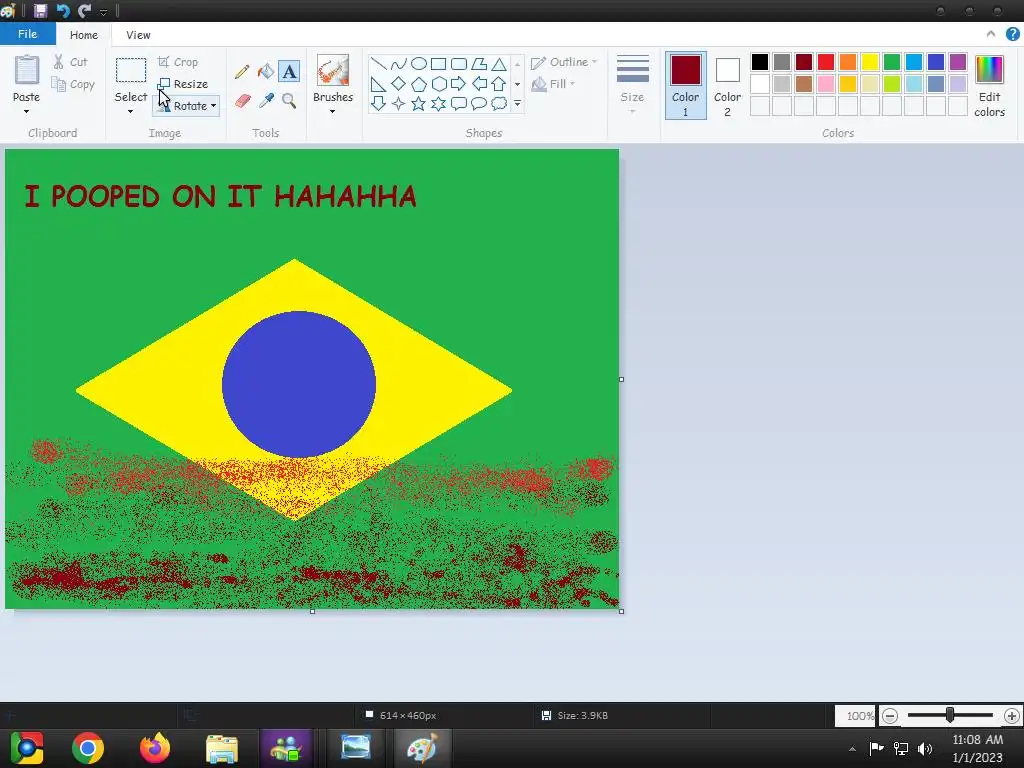Click the Paste button
1024x768 pixels.
[x=26, y=78]
